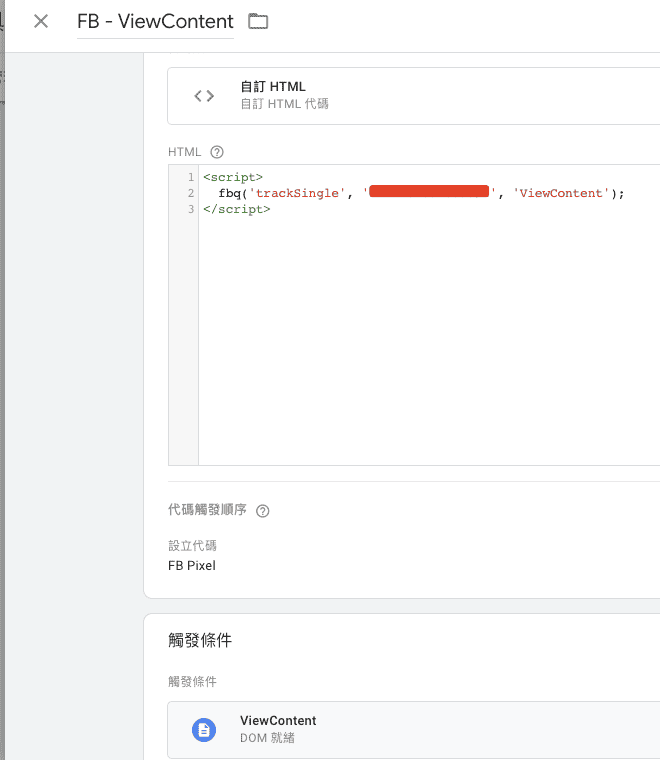Click the empty area of the HTML editor

click(x=420, y=340)
